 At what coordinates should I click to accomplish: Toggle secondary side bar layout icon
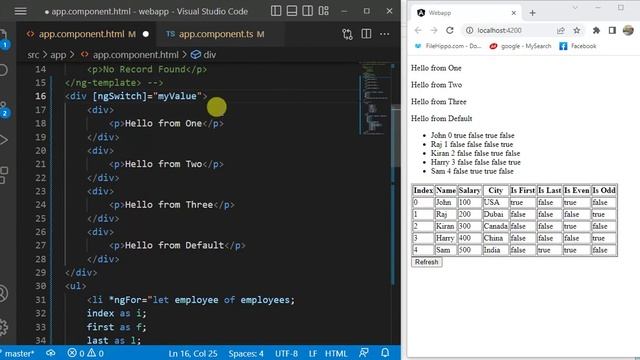308,11
